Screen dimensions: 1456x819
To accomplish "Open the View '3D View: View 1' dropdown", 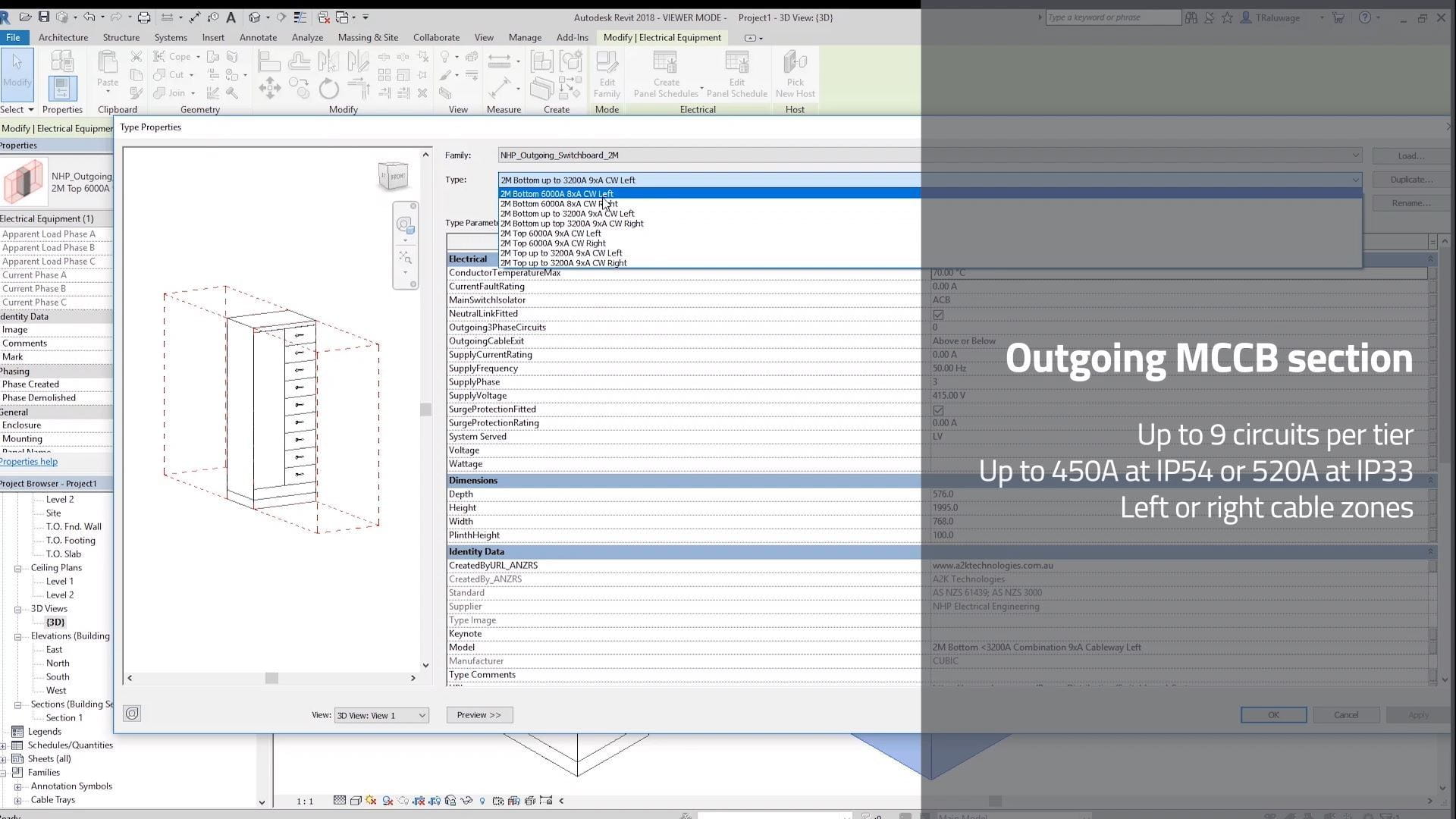I will click(x=381, y=715).
